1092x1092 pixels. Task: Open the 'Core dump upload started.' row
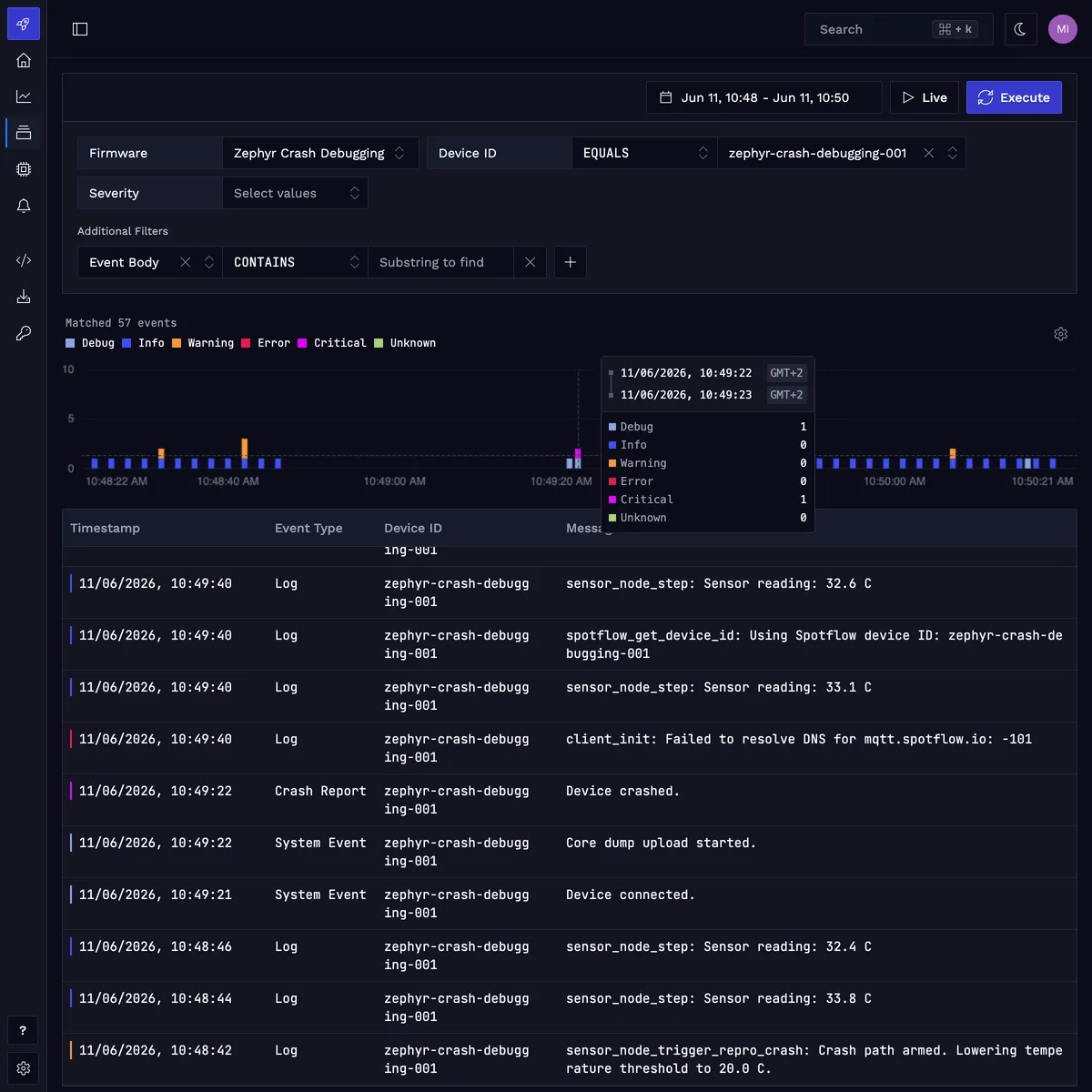pos(570,852)
